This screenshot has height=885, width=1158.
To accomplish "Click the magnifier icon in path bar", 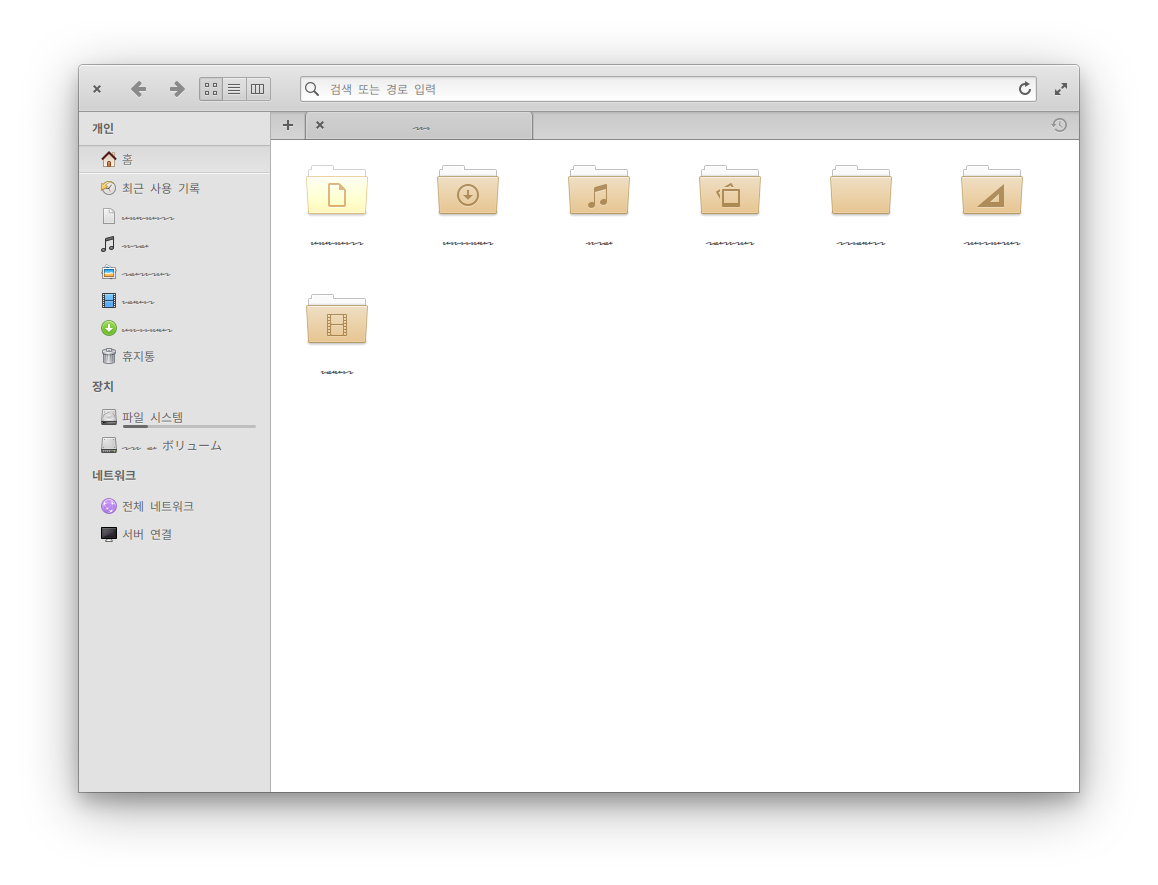I will (312, 89).
